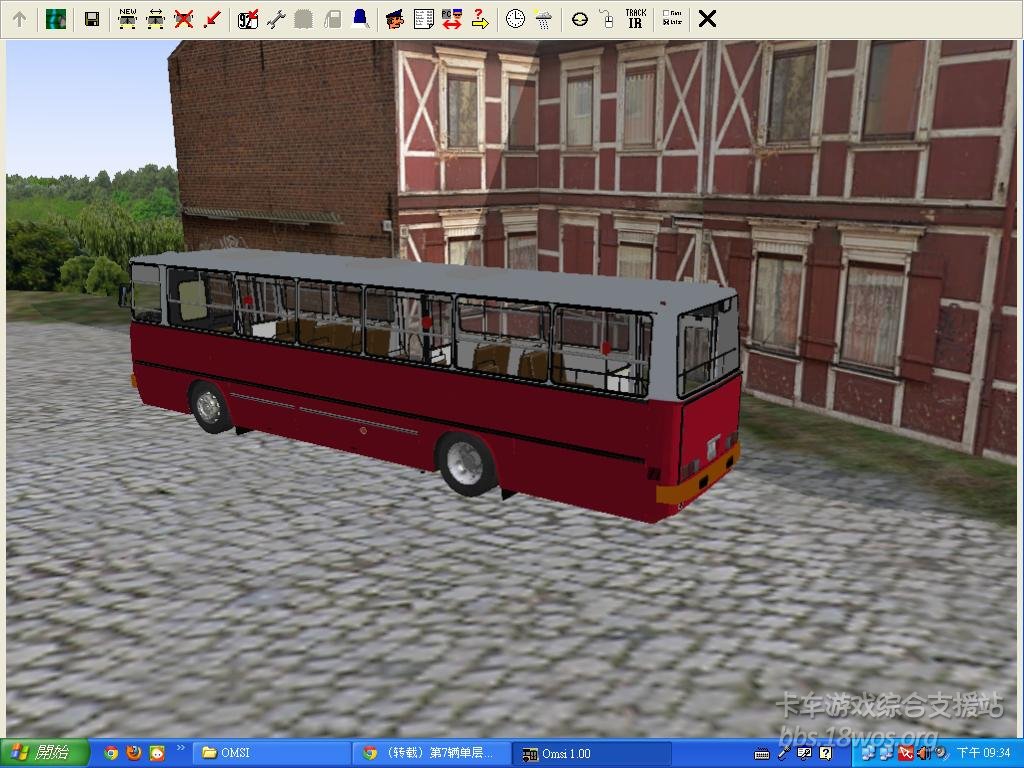Image resolution: width=1024 pixels, height=768 pixels.
Task: Click the question mark help tray icon
Action: point(825,754)
